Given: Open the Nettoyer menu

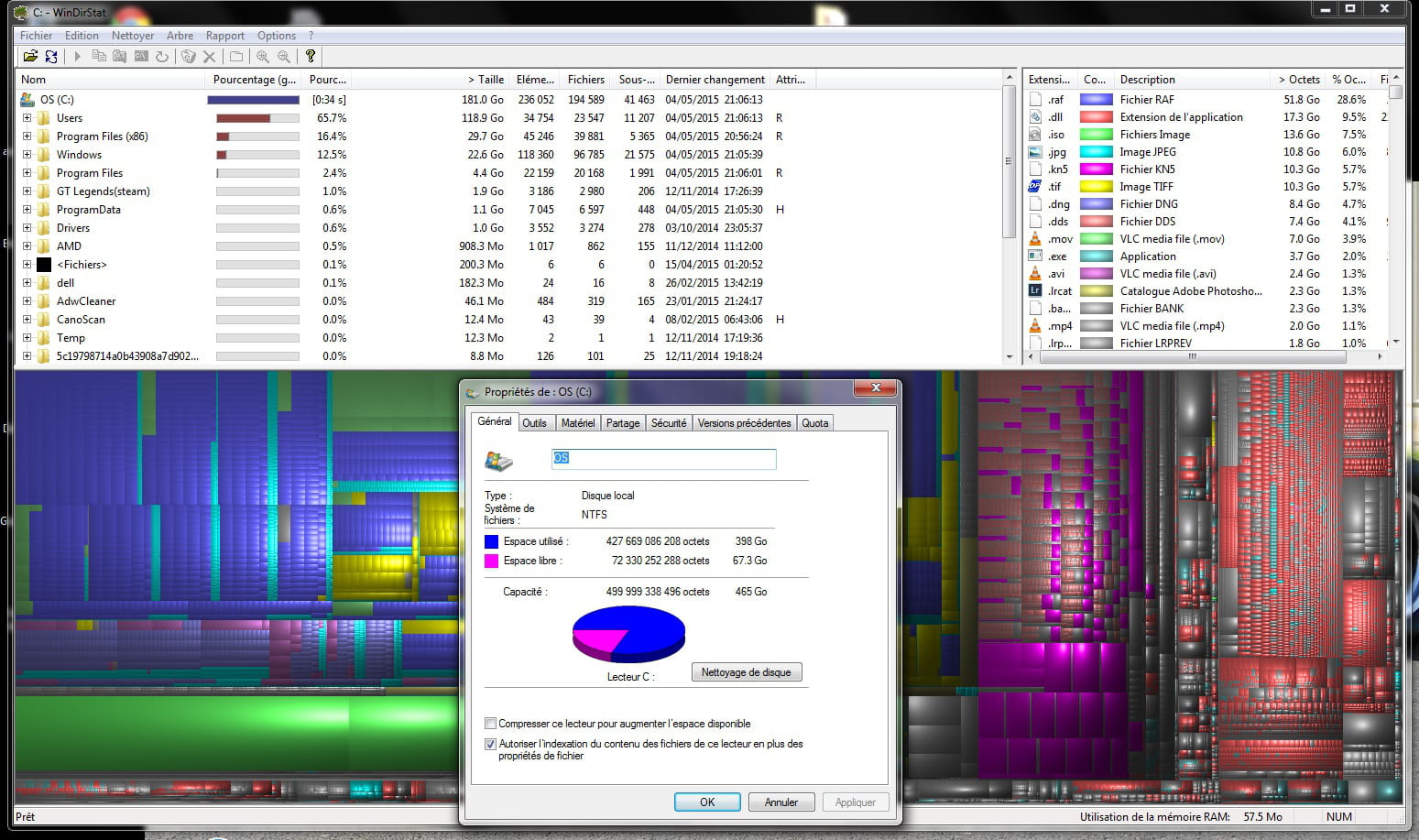Looking at the screenshot, I should [133, 36].
